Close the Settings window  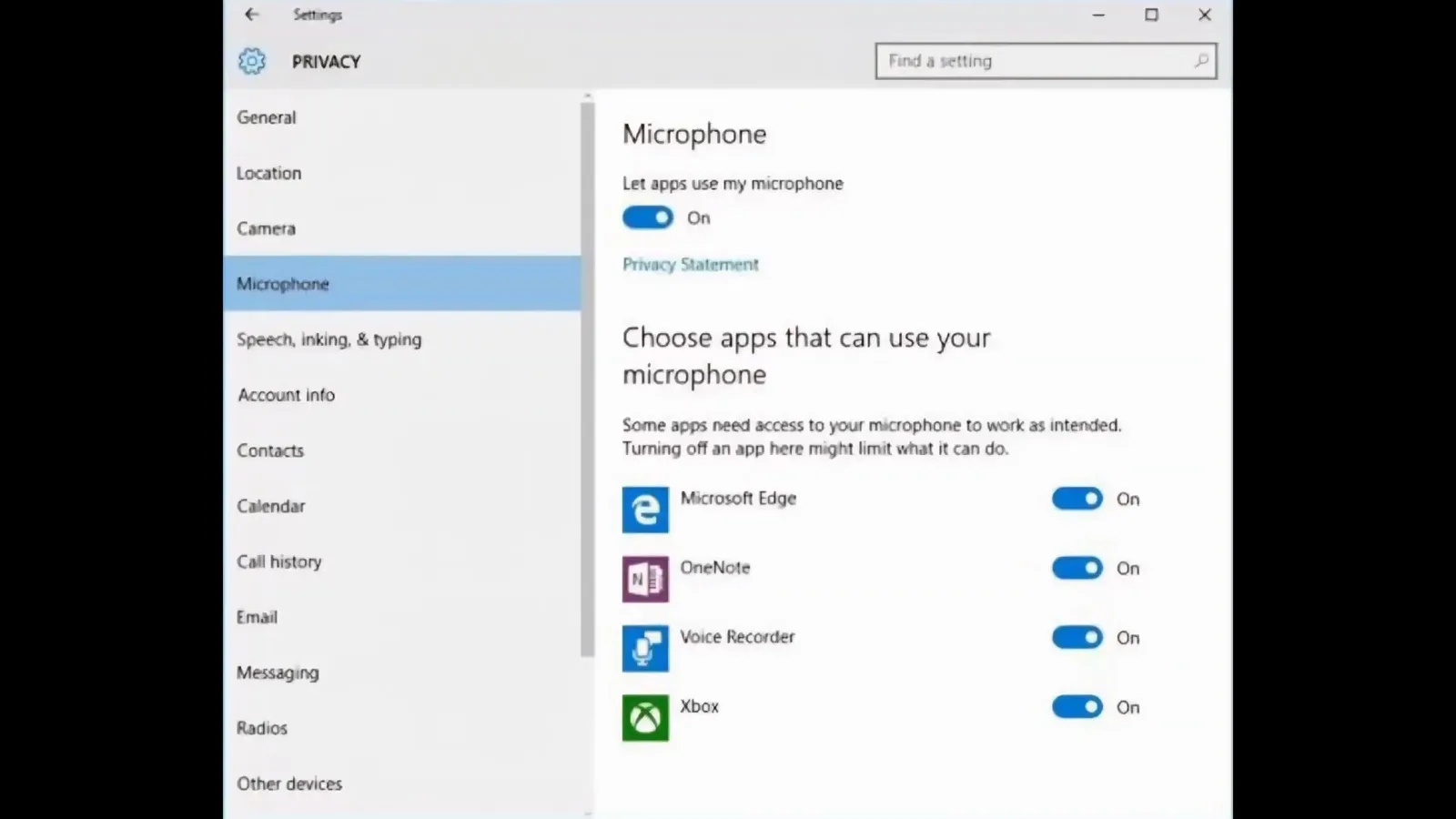point(1205,15)
